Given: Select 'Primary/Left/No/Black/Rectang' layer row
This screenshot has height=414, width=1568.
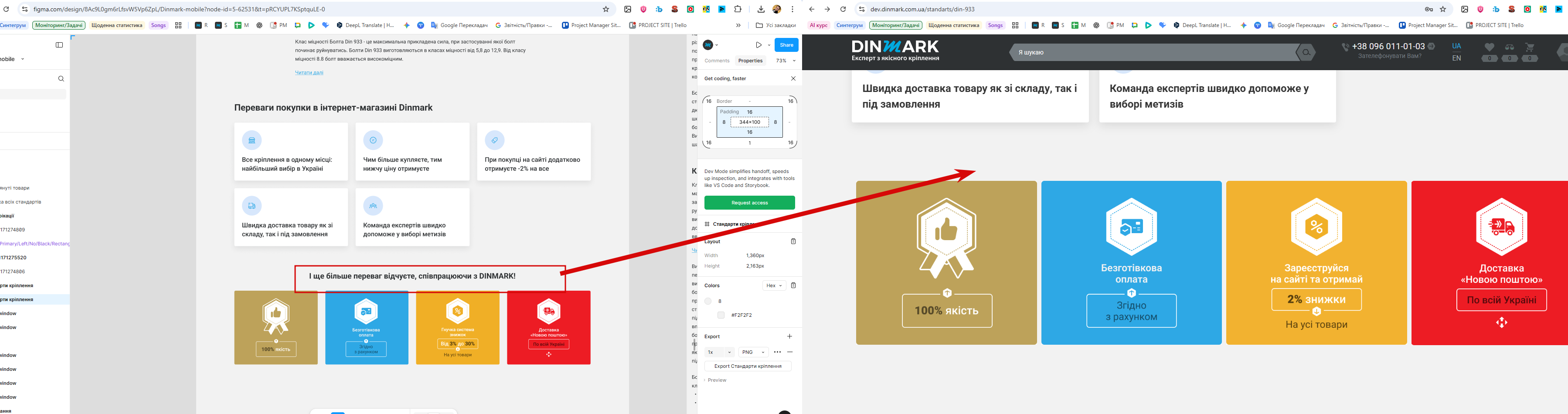Looking at the screenshot, I should 35,244.
